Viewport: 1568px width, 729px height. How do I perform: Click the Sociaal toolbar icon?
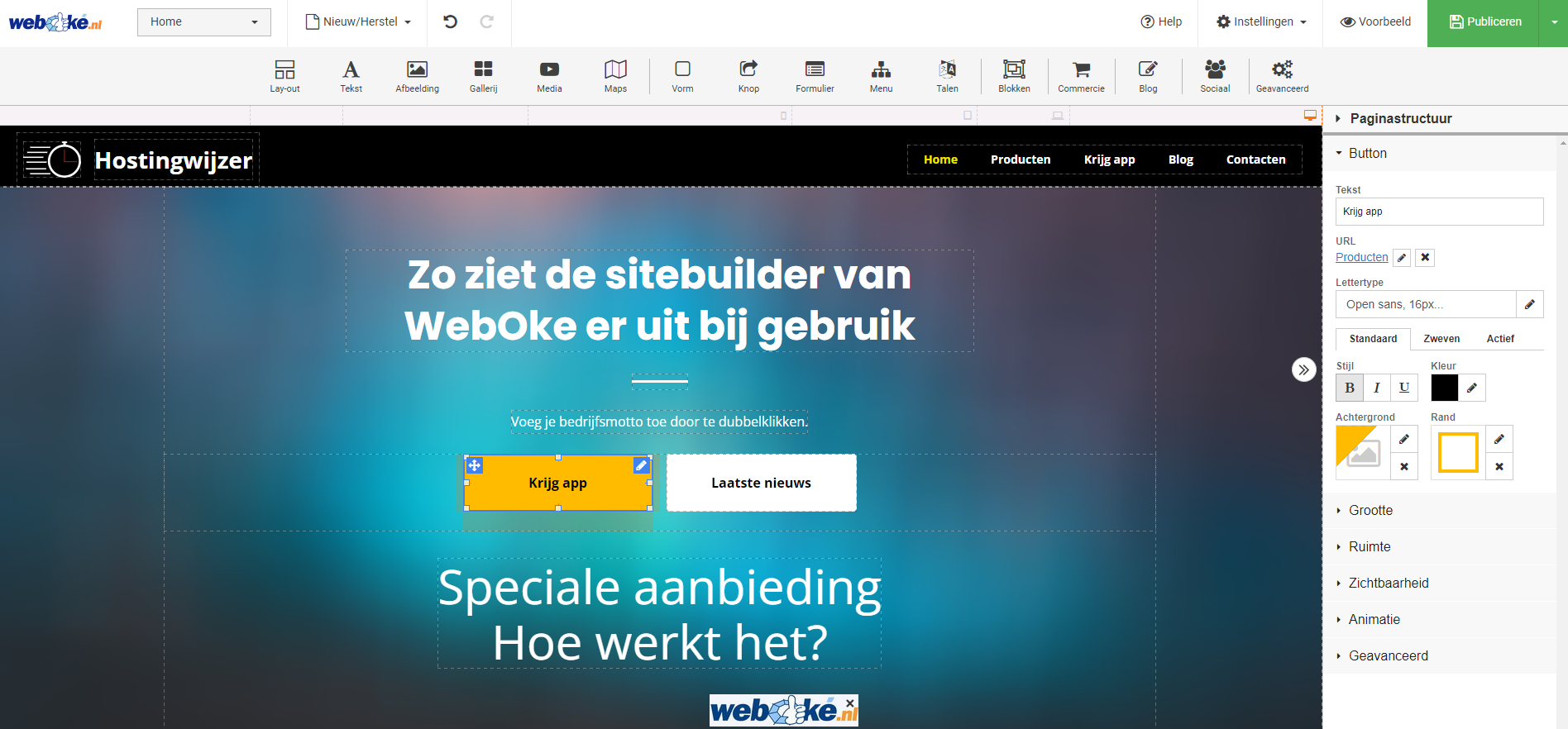(x=1215, y=76)
